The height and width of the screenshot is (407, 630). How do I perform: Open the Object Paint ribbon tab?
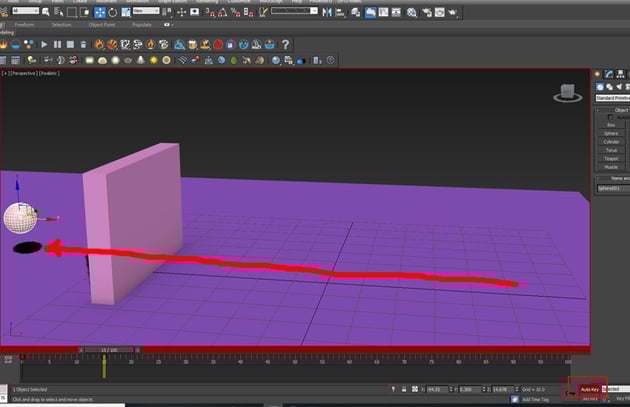[x=101, y=24]
